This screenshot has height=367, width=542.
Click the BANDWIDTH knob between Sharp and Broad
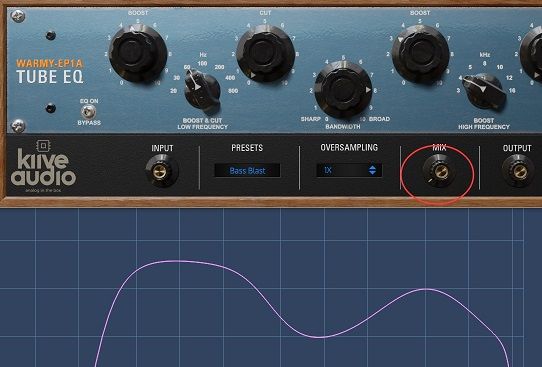pos(343,90)
